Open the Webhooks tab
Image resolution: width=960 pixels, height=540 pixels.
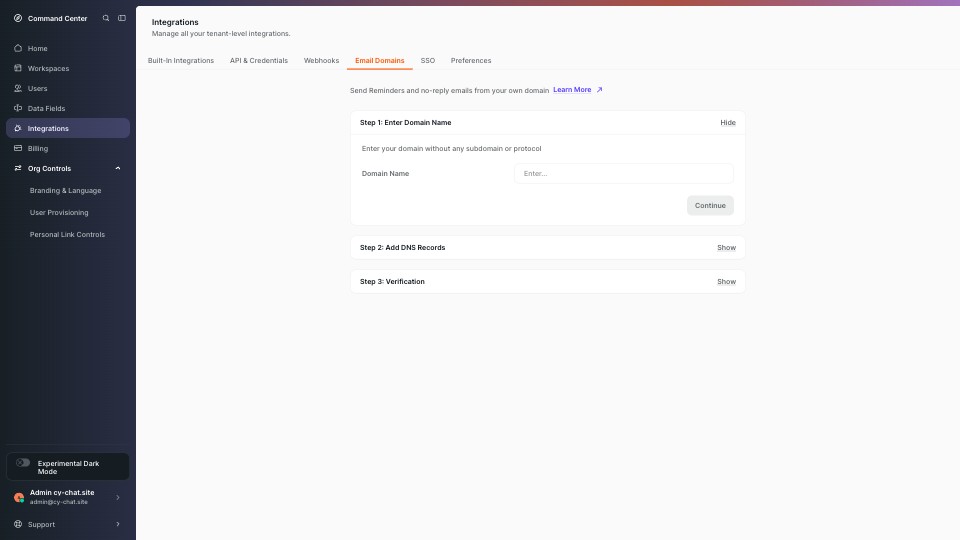[x=321, y=61]
